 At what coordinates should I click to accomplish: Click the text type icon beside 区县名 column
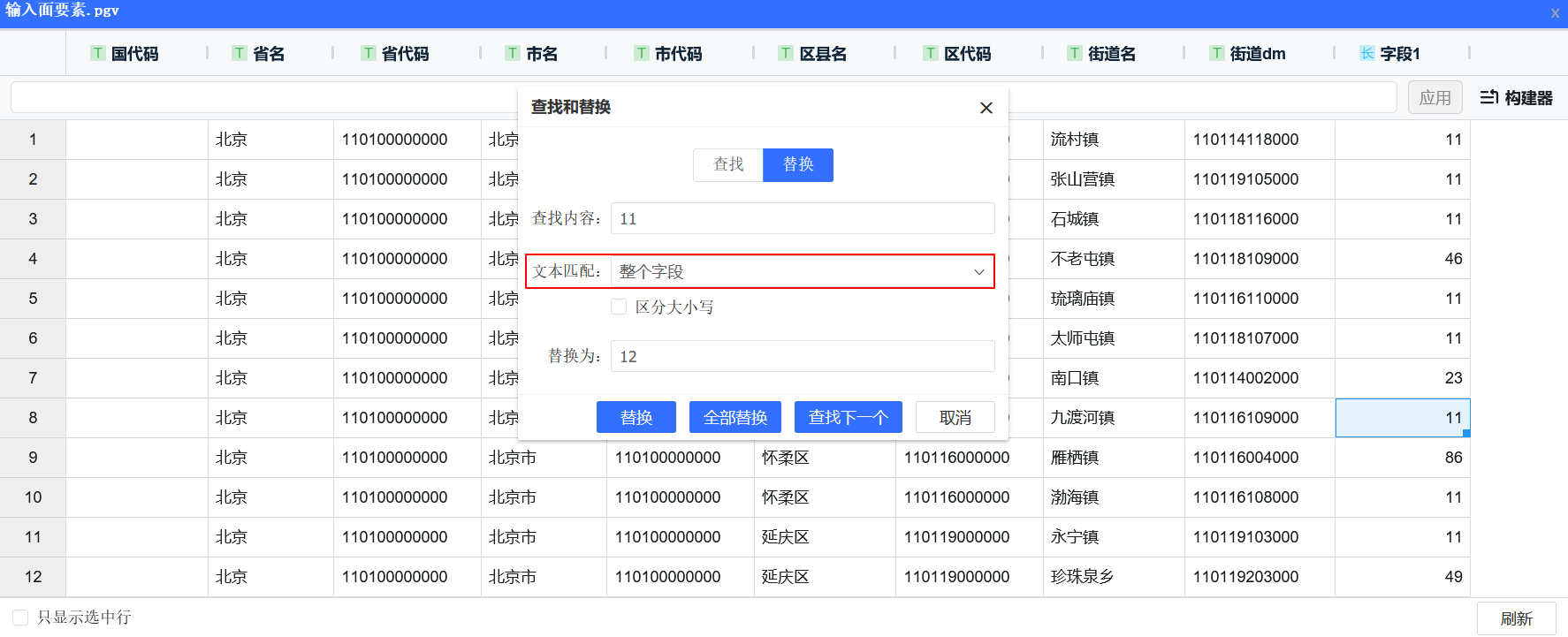point(786,54)
